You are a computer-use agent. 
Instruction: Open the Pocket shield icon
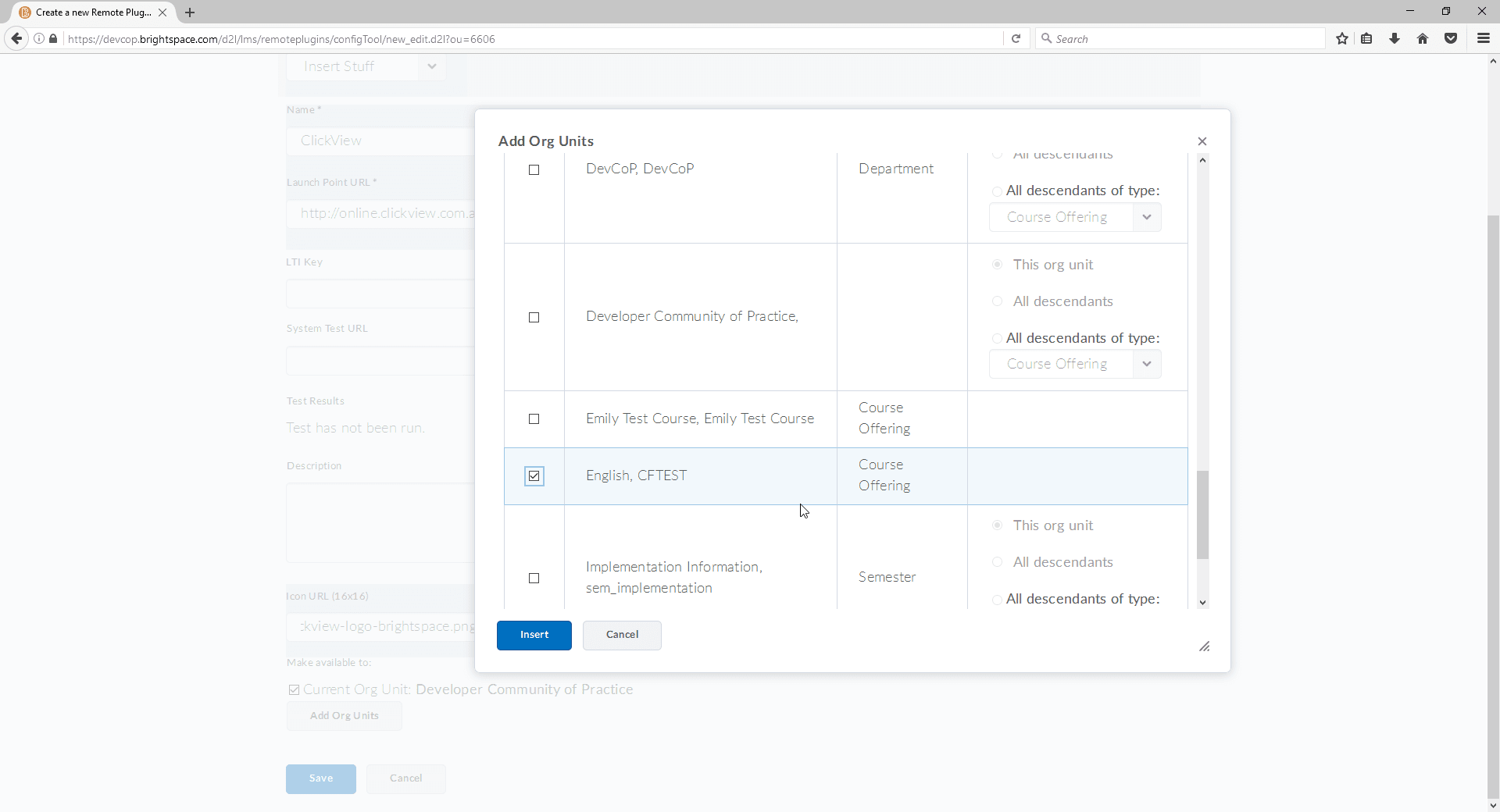[1451, 38]
